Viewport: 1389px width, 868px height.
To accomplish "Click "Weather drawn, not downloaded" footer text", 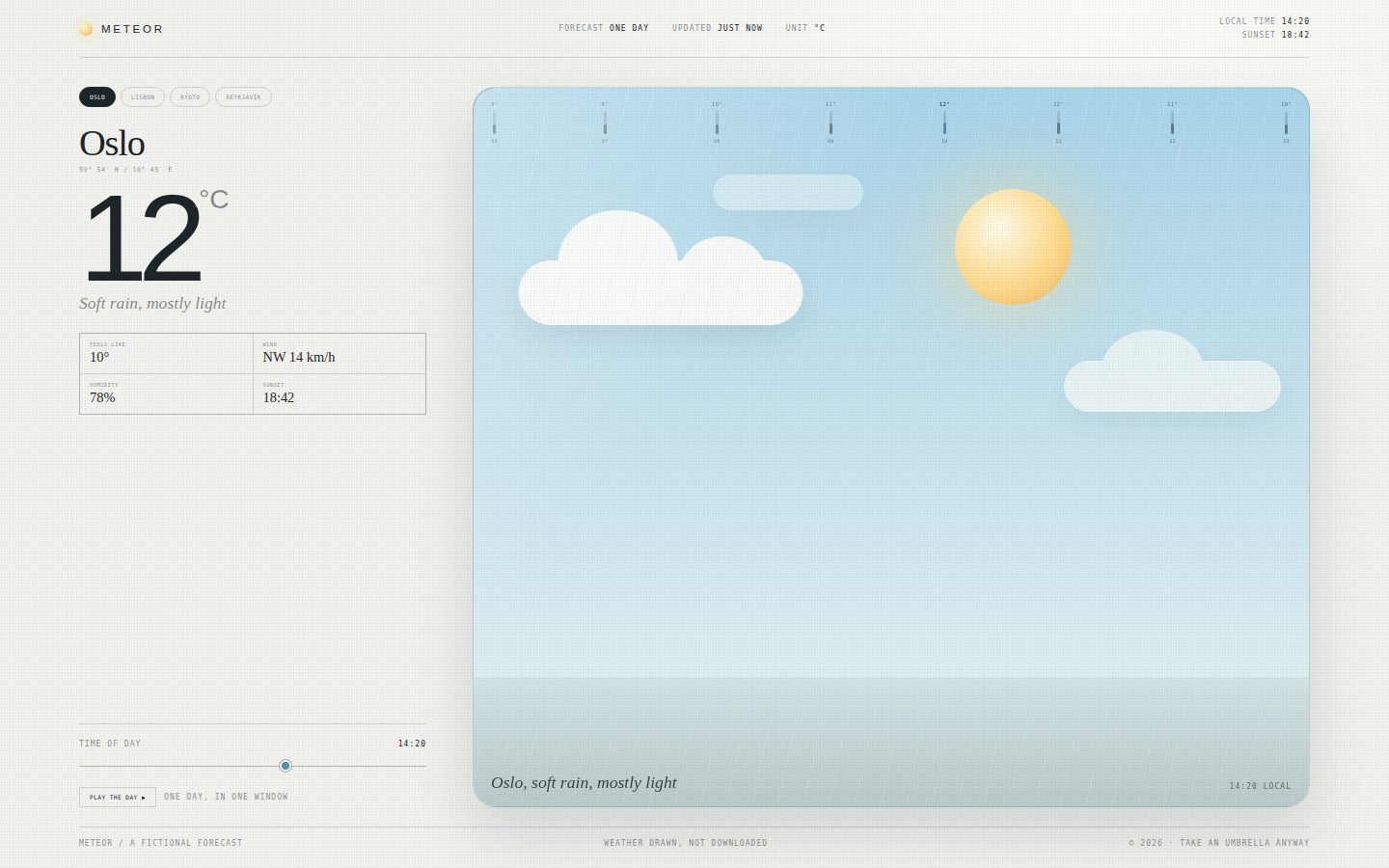I will (x=686, y=843).
